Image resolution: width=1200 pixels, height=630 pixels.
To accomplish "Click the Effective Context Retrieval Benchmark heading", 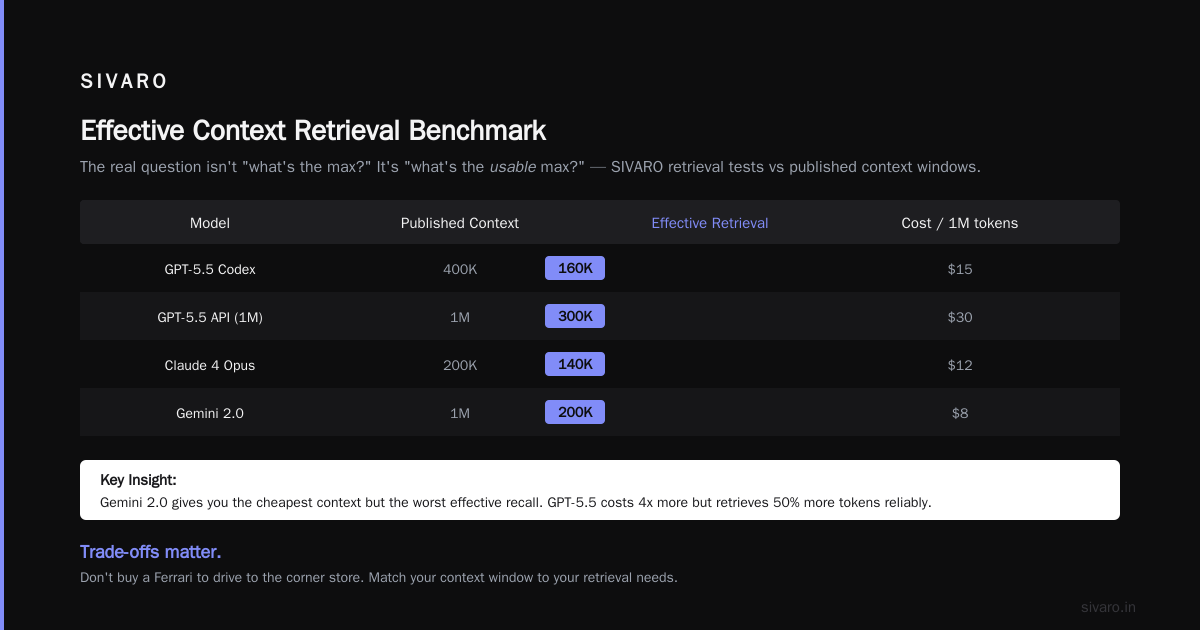I will pyautogui.click(x=313, y=131).
